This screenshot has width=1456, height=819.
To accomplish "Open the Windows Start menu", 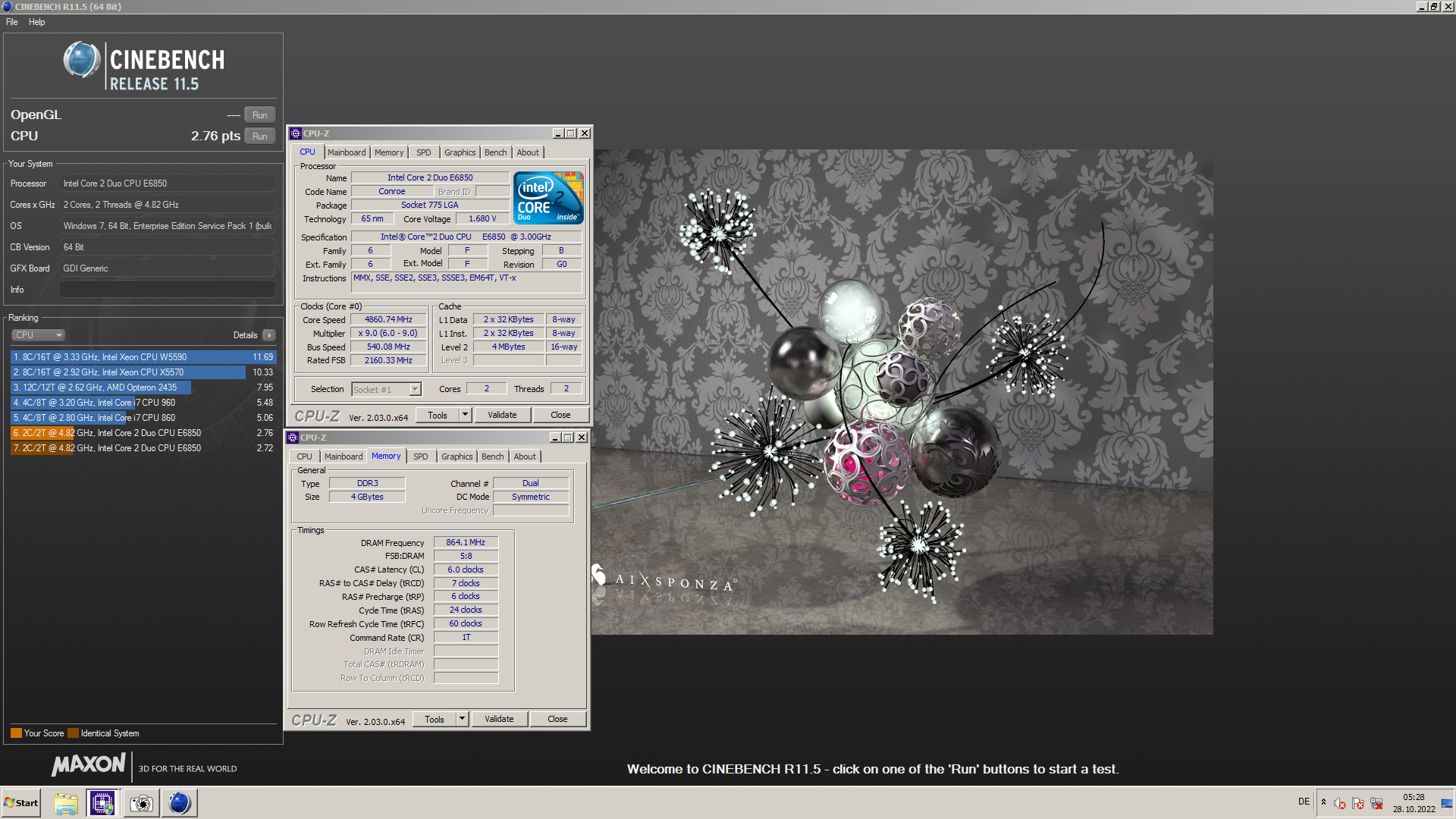I will click(x=21, y=803).
